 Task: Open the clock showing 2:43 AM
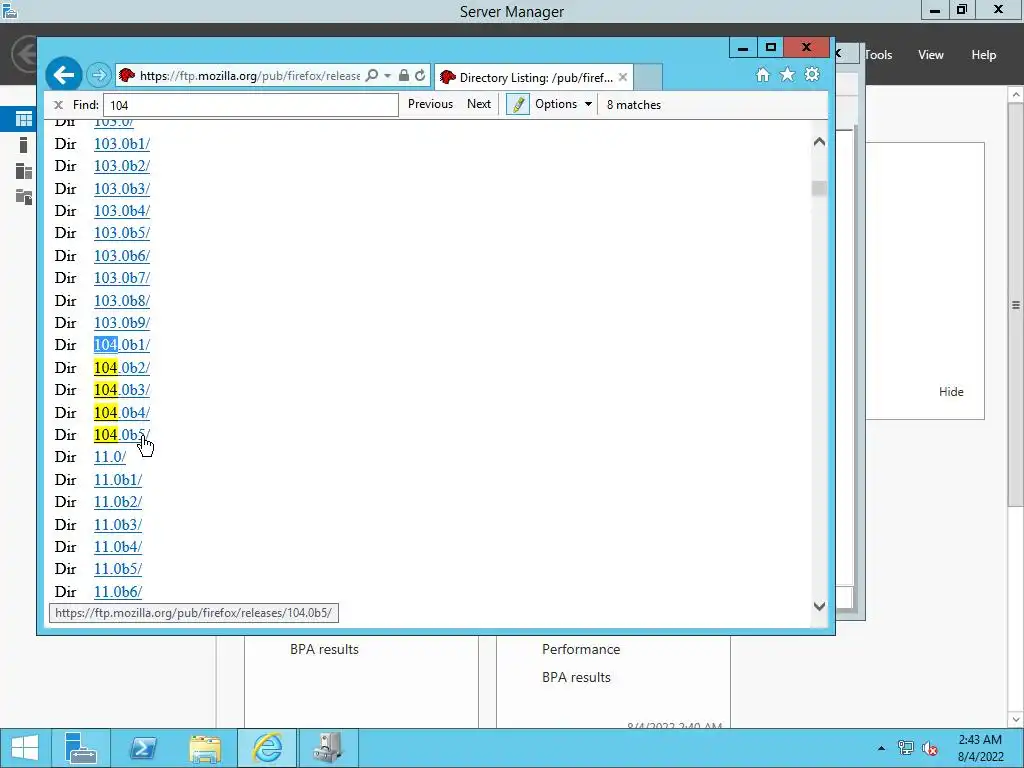click(x=980, y=748)
